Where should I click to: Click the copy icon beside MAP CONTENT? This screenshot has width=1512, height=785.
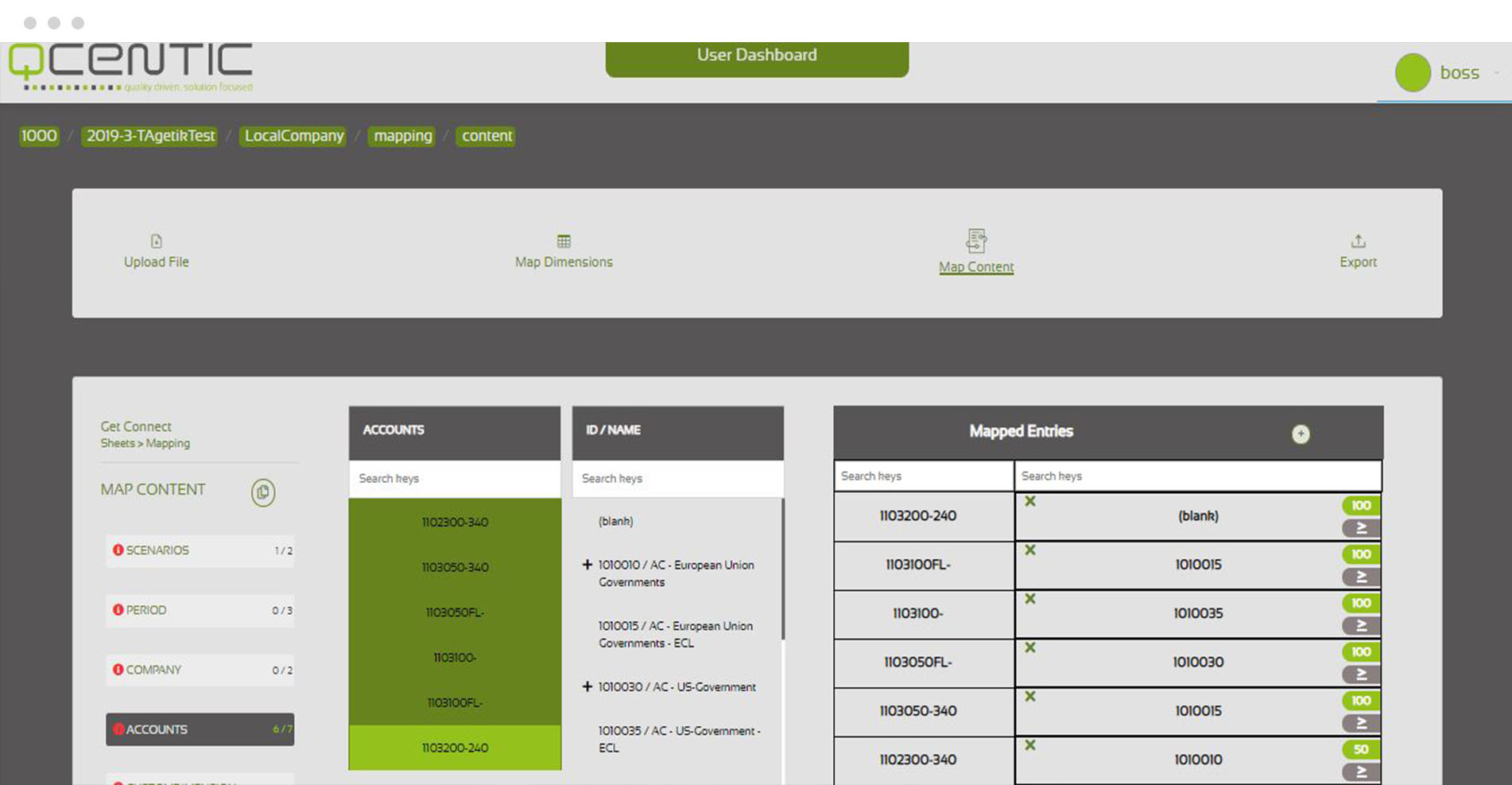(263, 492)
